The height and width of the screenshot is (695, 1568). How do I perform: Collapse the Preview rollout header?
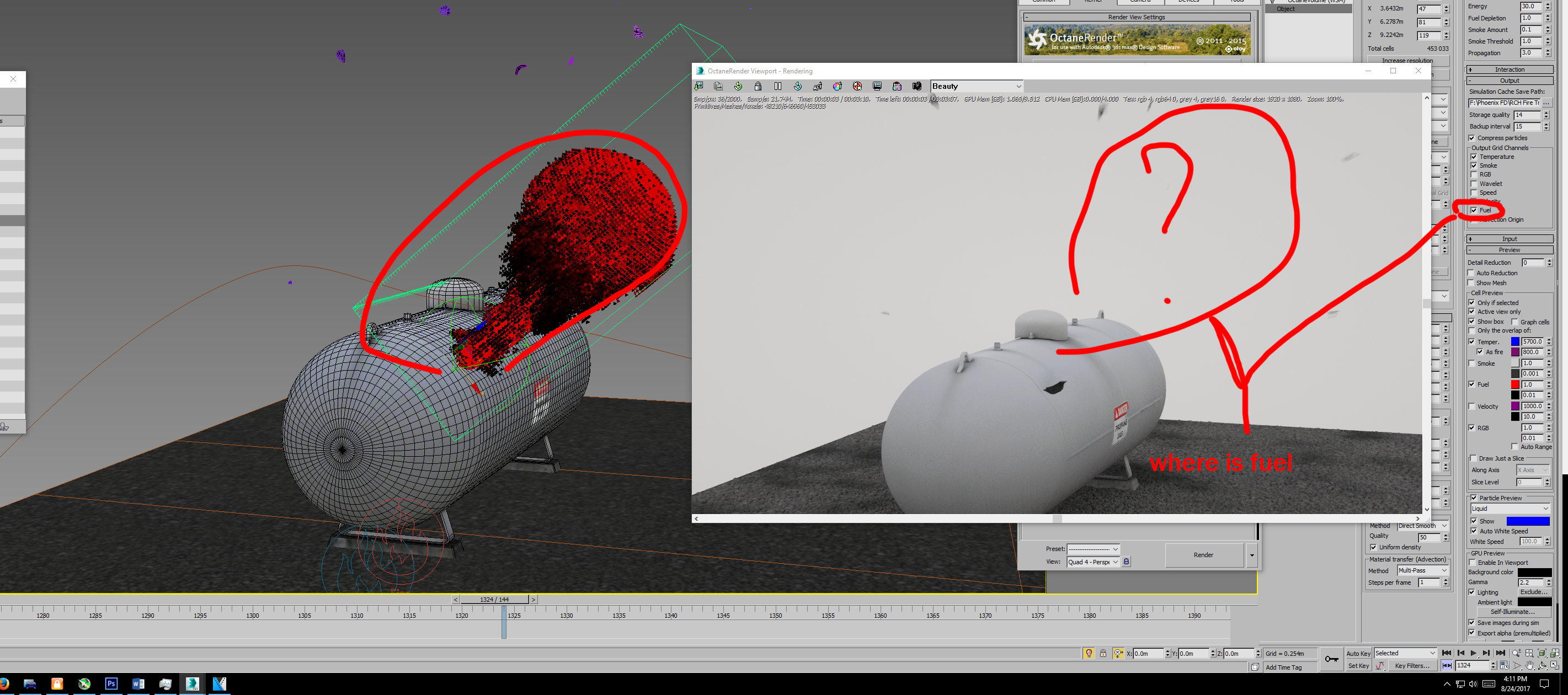pyautogui.click(x=1509, y=250)
